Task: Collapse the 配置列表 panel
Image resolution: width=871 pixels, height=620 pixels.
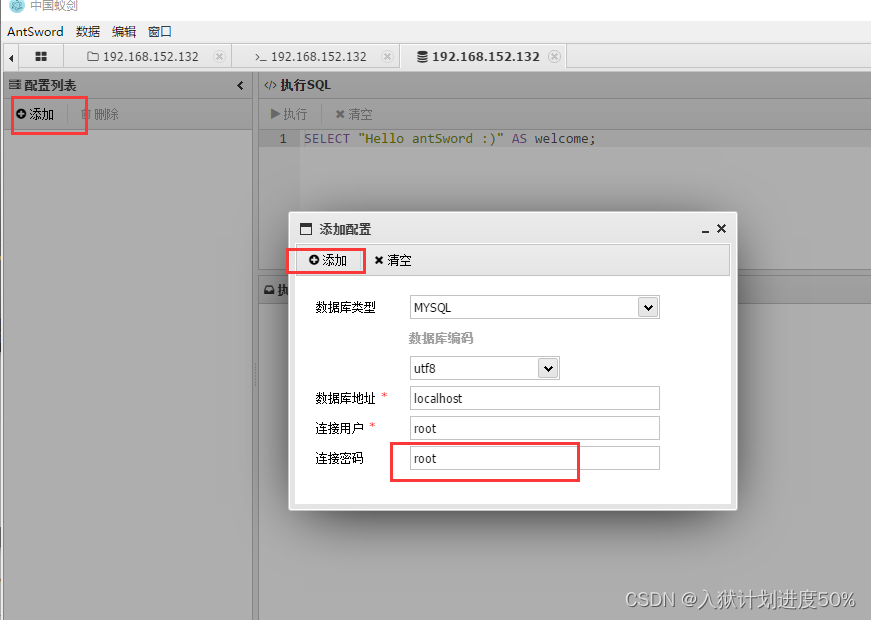Action: [240, 86]
